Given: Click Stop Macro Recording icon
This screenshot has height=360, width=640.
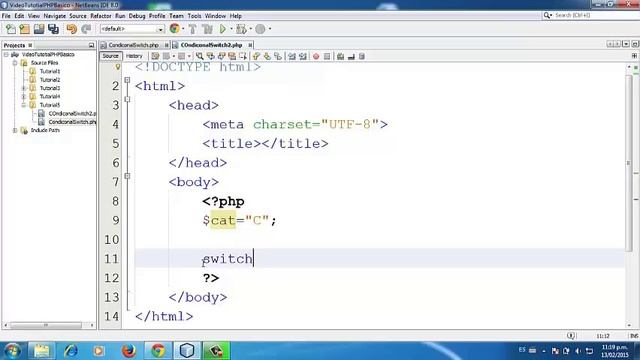Looking at the screenshot, I should coord(327,56).
